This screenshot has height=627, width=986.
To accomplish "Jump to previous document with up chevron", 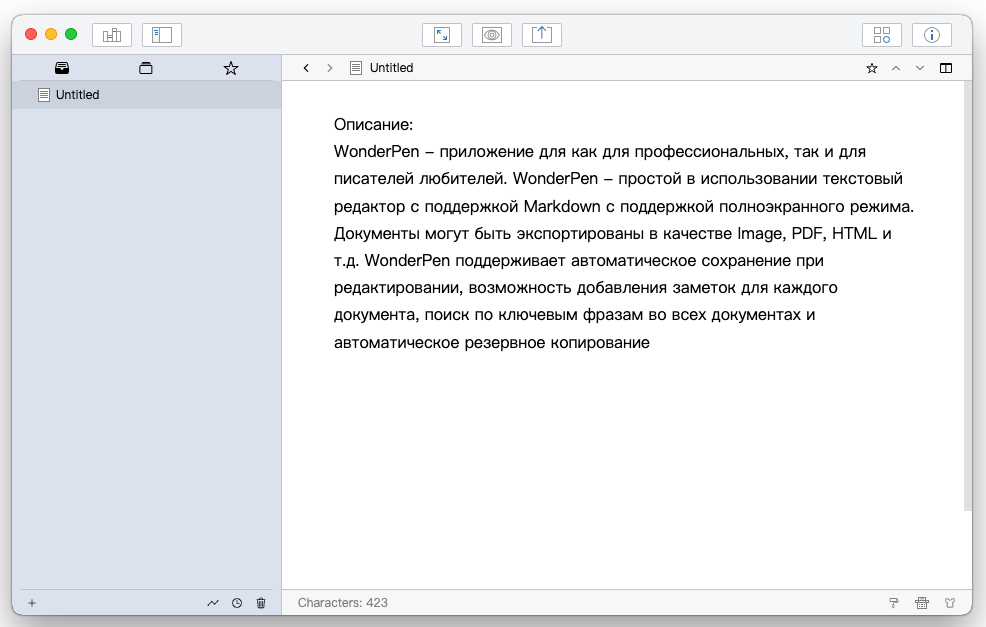I will (x=896, y=68).
